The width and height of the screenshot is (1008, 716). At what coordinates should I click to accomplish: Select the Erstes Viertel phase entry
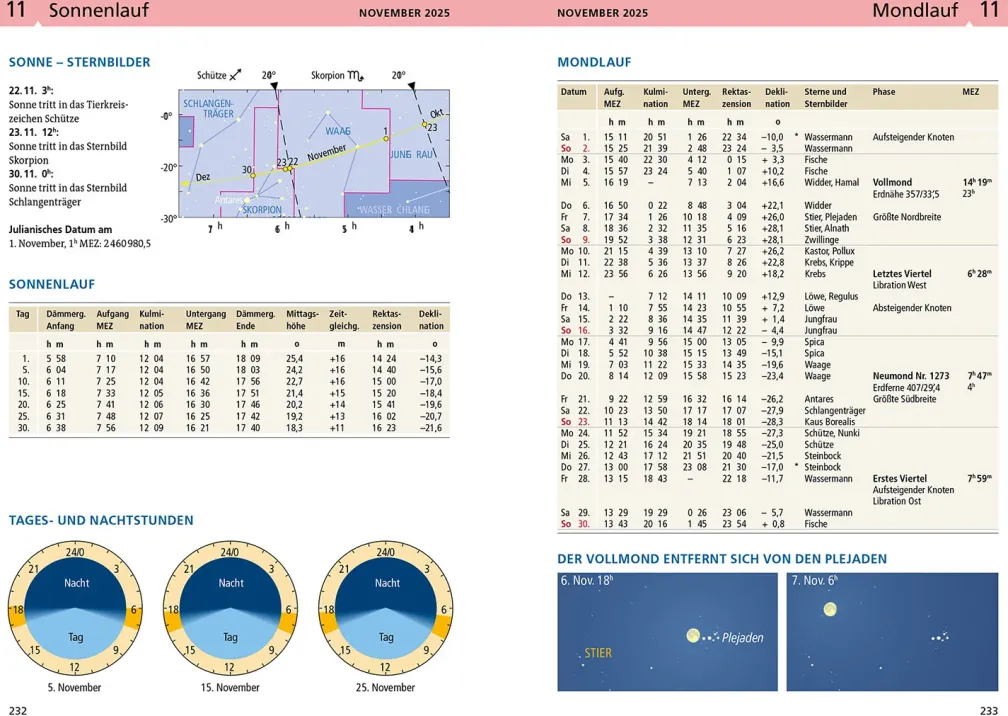[899, 479]
